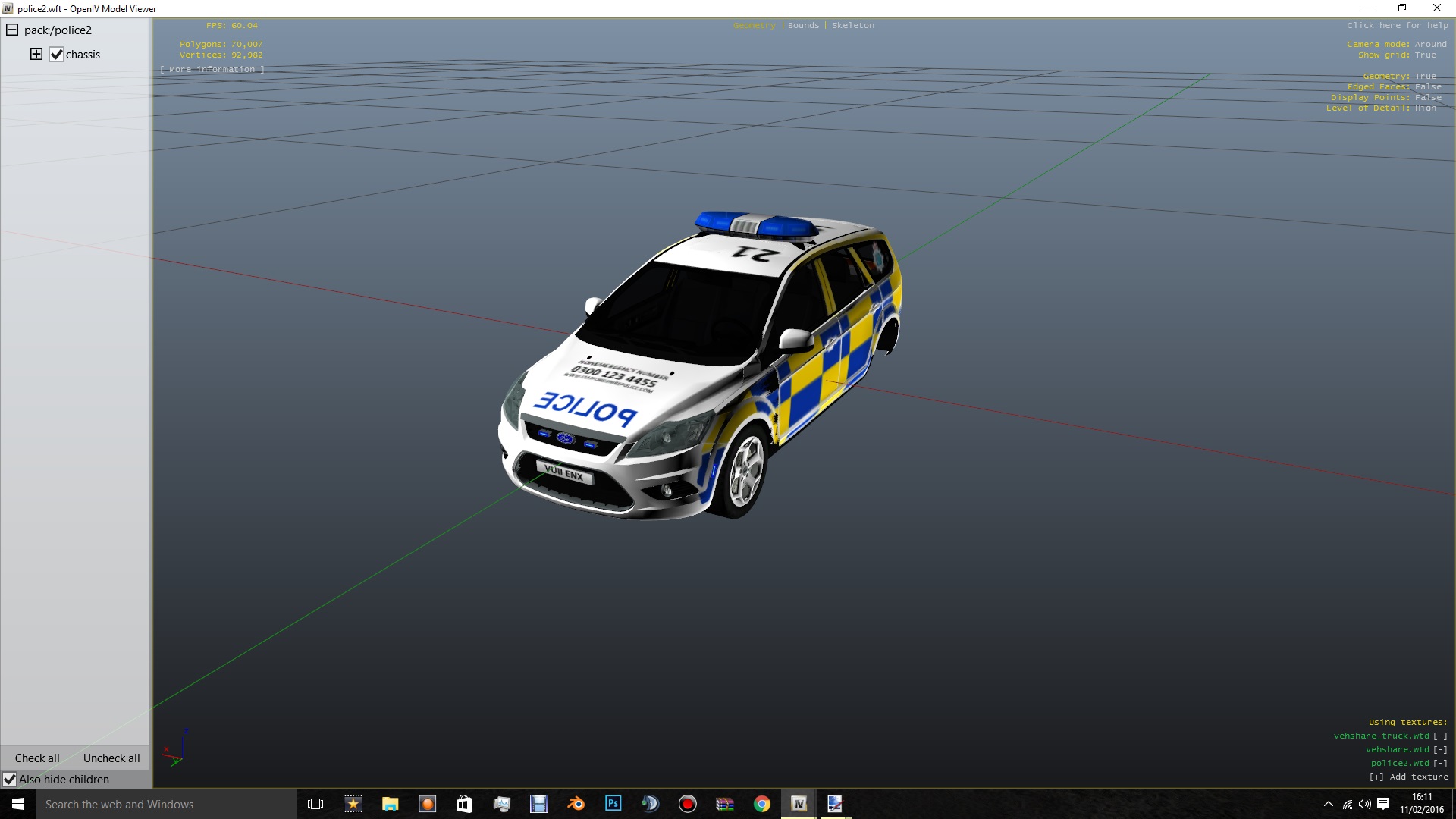The image size is (1456, 819).
Task: Remove the police2.wtd texture via [-]
Action: [x=1440, y=763]
